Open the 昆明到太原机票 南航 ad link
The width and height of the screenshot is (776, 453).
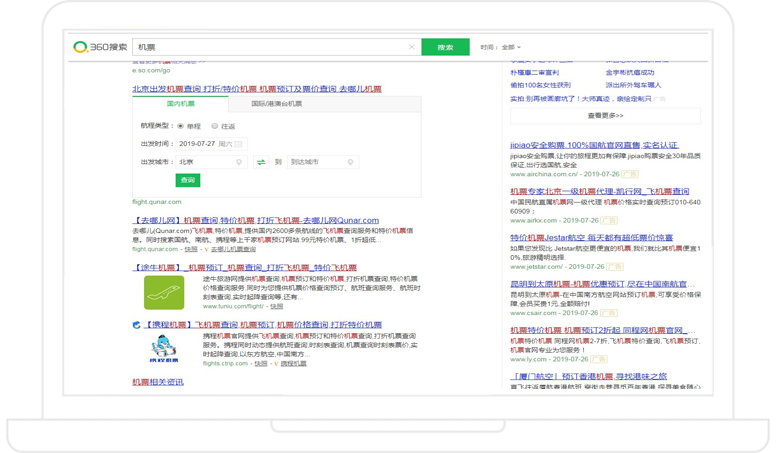click(602, 284)
